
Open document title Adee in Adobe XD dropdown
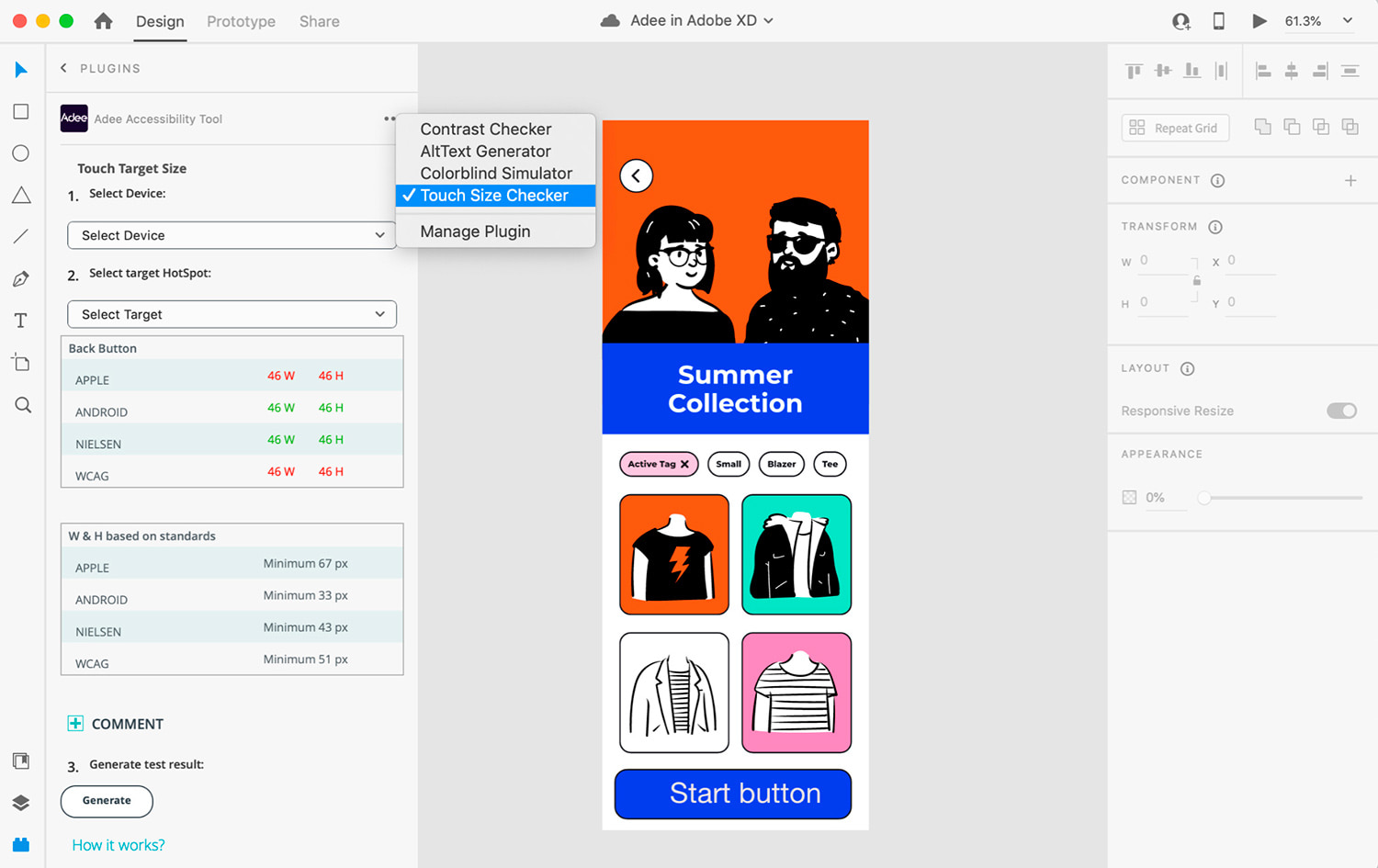click(701, 20)
